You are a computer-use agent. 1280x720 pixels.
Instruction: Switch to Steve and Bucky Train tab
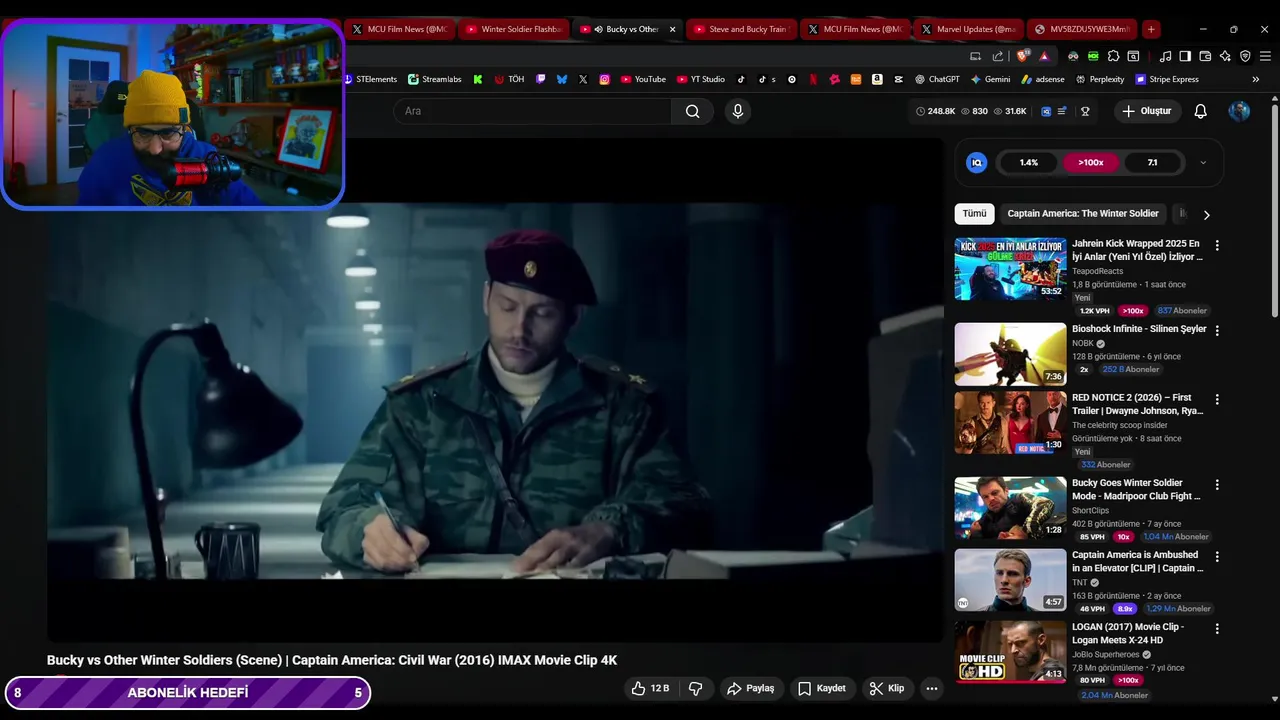741,29
